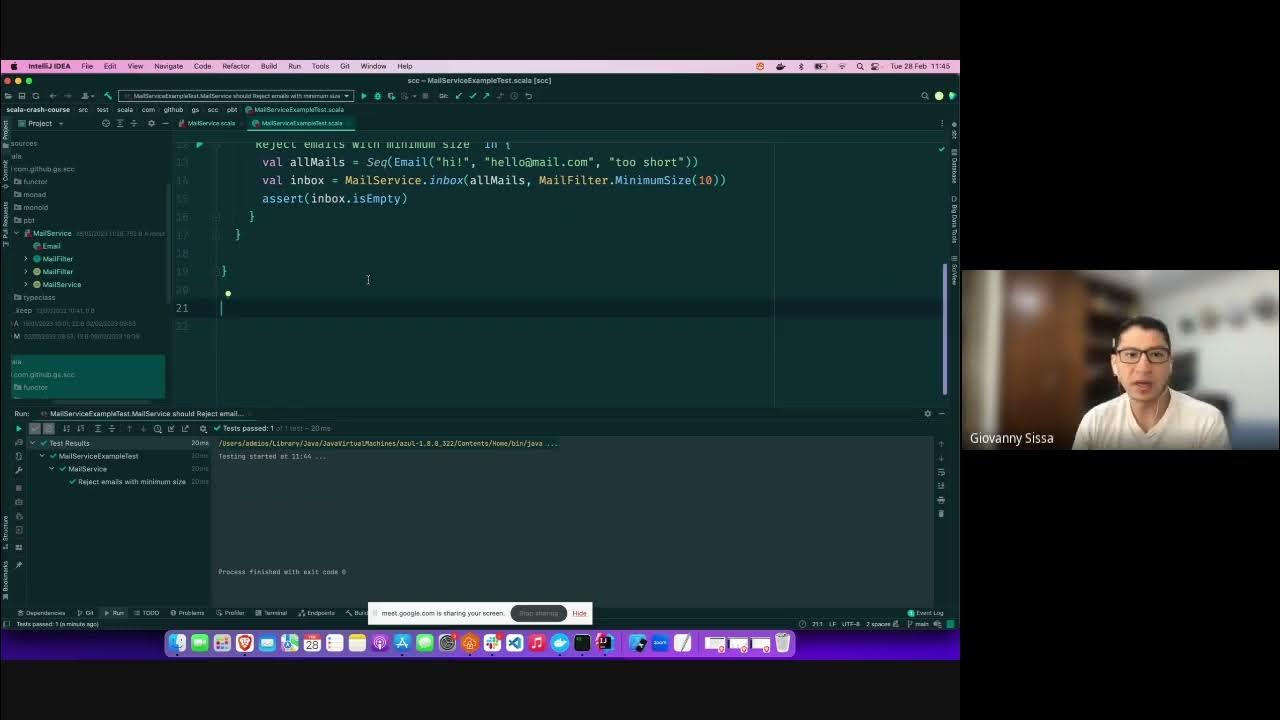This screenshot has height=720, width=1280.
Task: Open Search Everywhere with the magnifier icon
Action: 925,96
